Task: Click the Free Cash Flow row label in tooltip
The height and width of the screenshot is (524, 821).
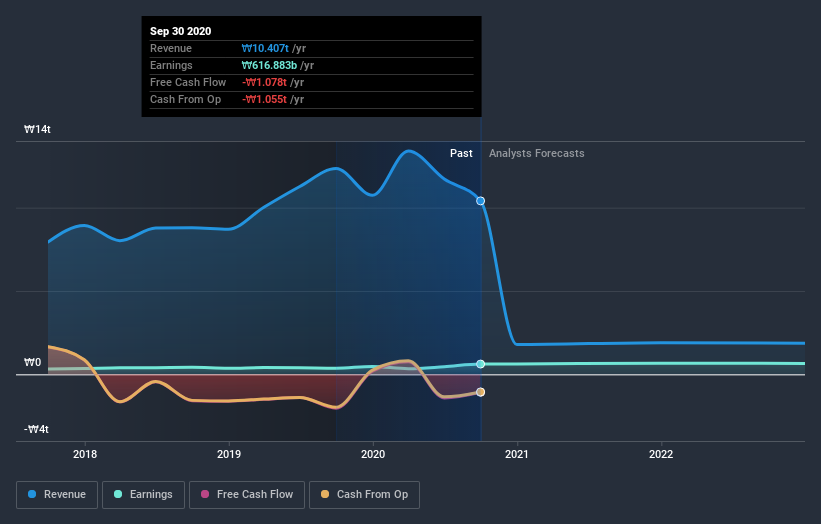Action: point(188,82)
